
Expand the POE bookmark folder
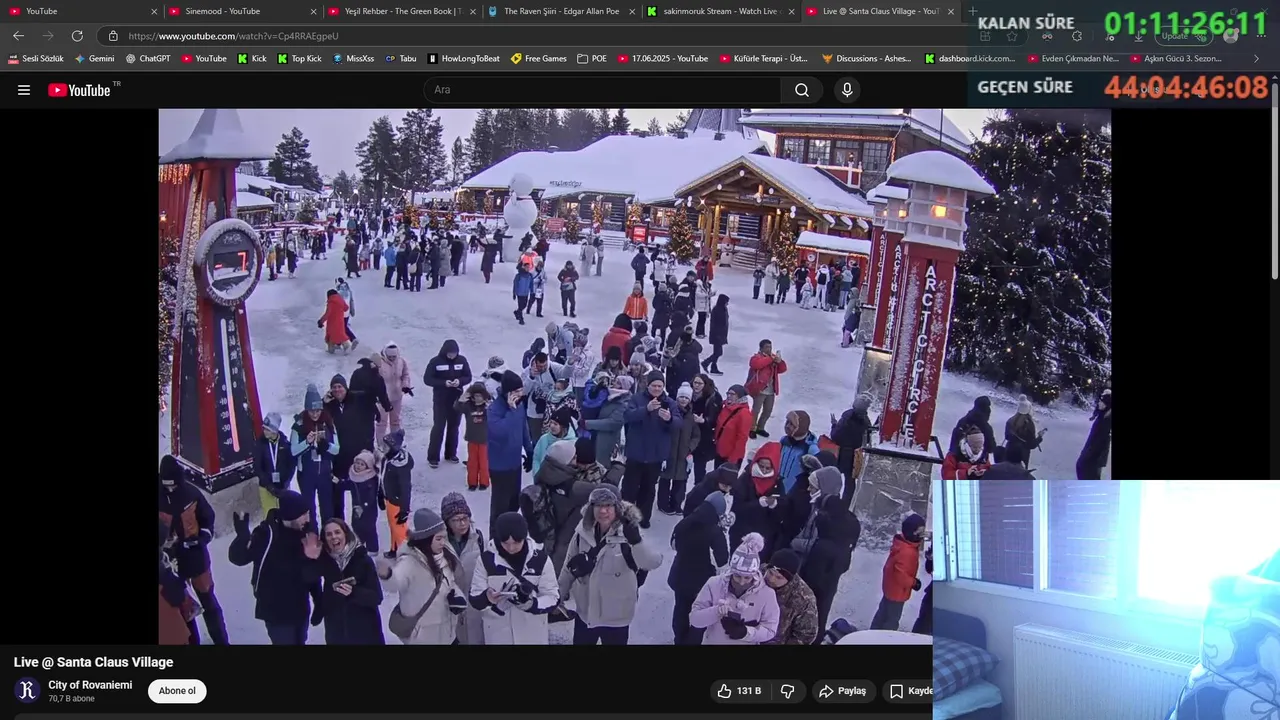click(592, 59)
